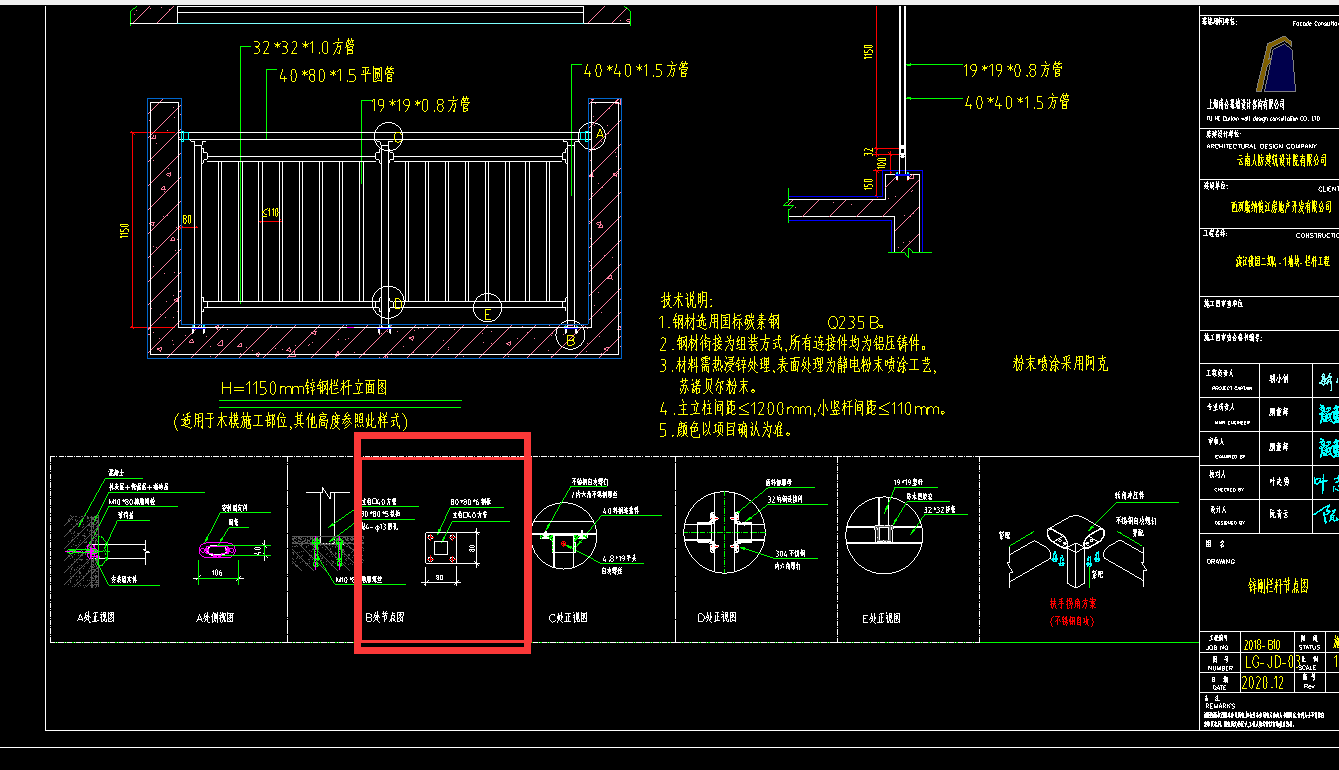This screenshot has width=1339, height=770.
Task: Select detail callout bubble D on elevation
Action: [x=389, y=303]
